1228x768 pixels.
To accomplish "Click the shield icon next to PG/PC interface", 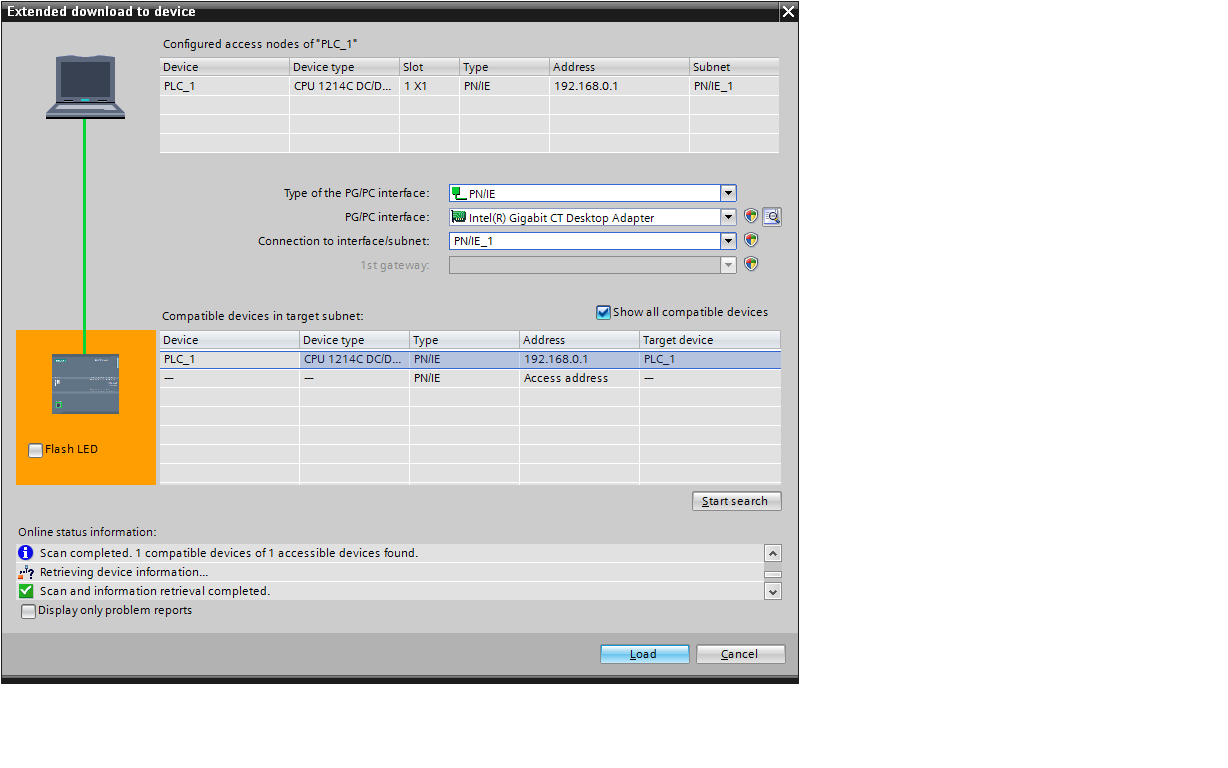I will [x=751, y=216].
